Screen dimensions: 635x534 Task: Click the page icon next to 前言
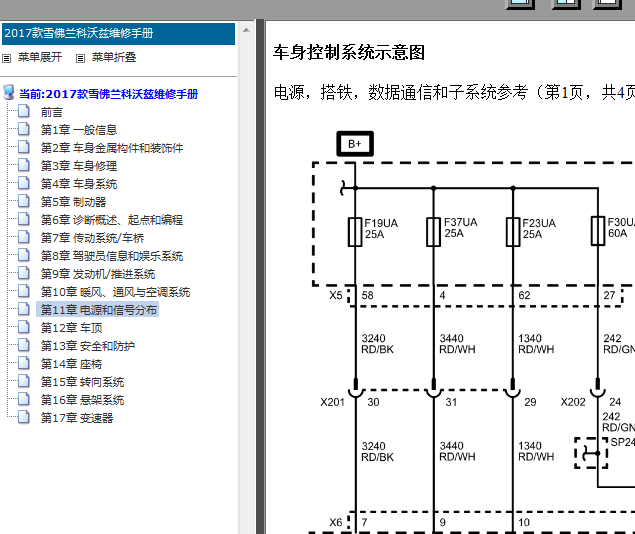tap(24, 111)
